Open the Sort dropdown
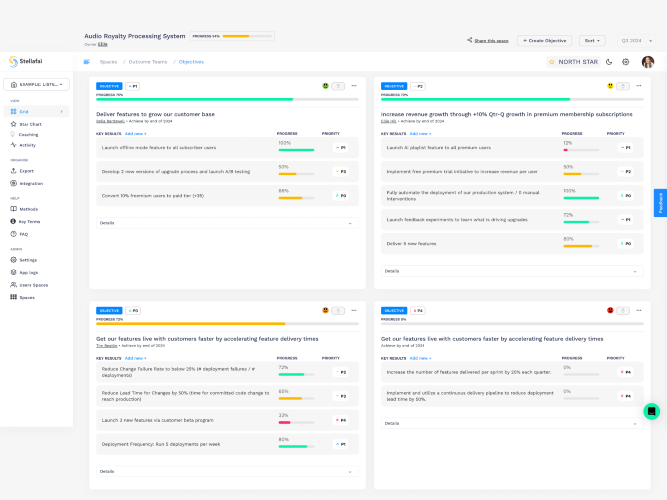Image resolution: width=667 pixels, height=500 pixels. (x=592, y=41)
